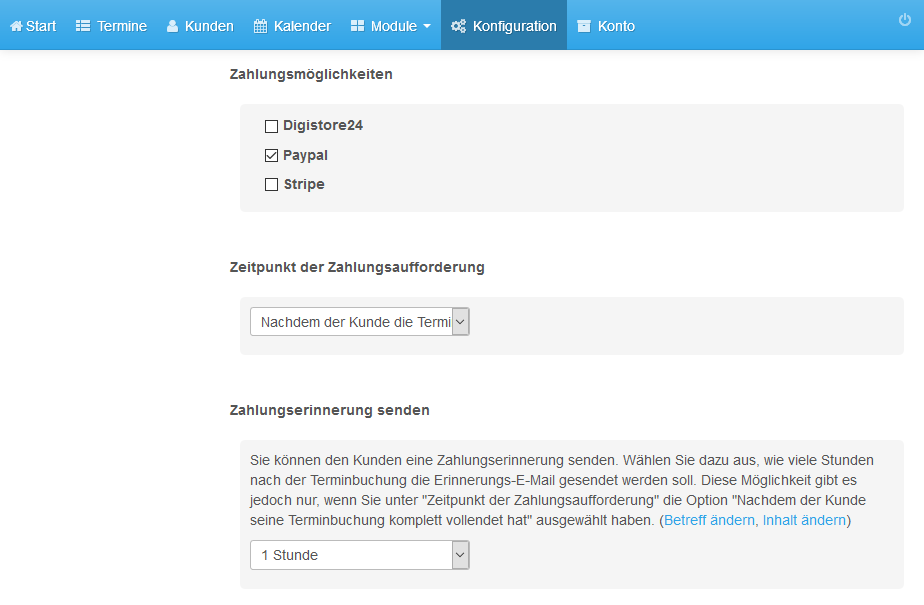This screenshot has height=605, width=924.
Task: Enable the Digistore24 checkbox
Action: [271, 126]
